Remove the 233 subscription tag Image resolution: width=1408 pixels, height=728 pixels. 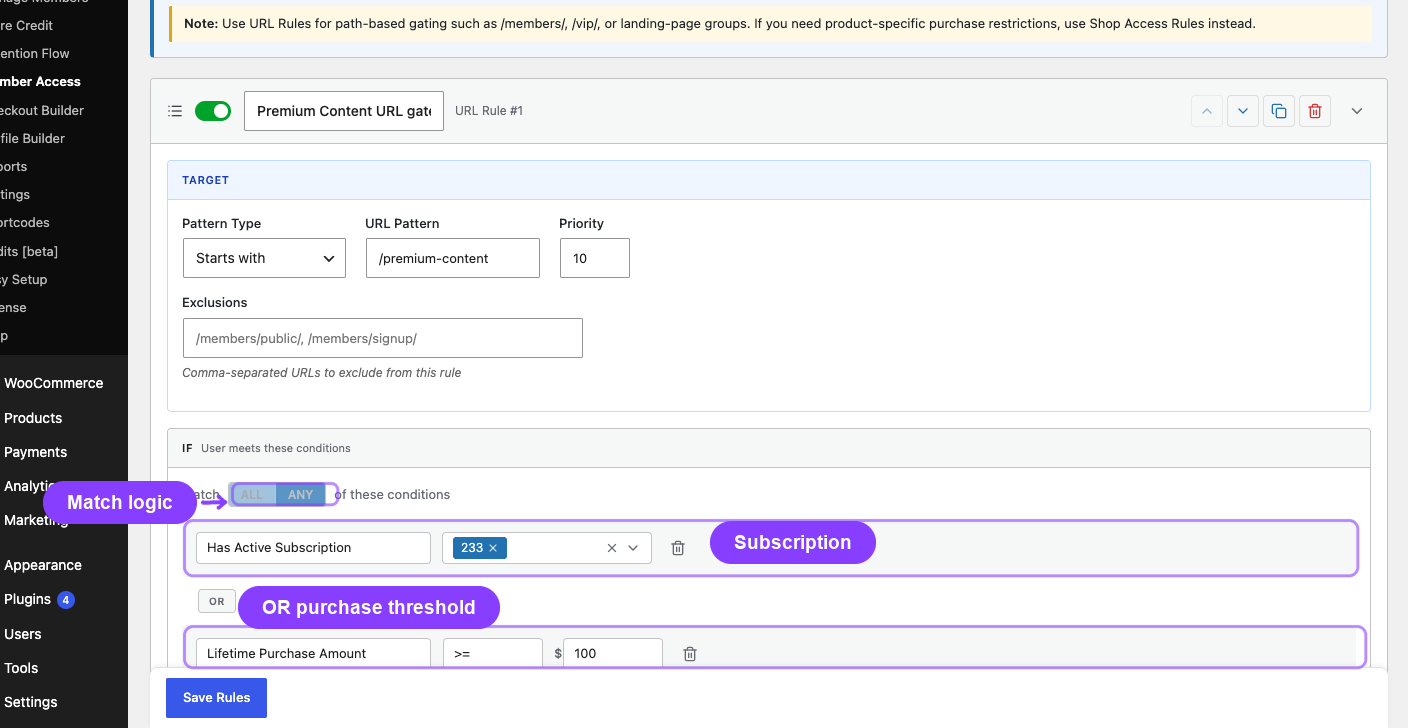point(493,548)
